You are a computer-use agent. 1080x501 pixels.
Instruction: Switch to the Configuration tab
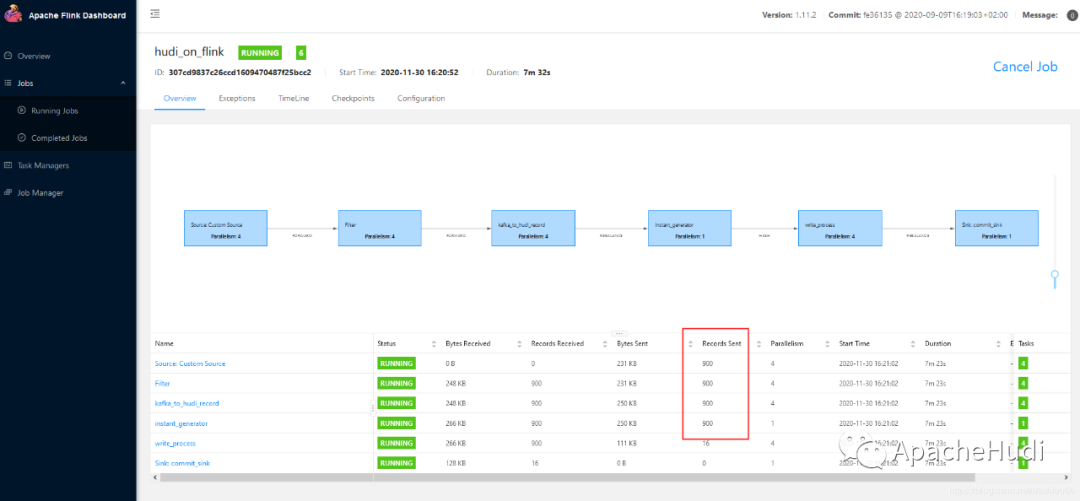(x=421, y=99)
